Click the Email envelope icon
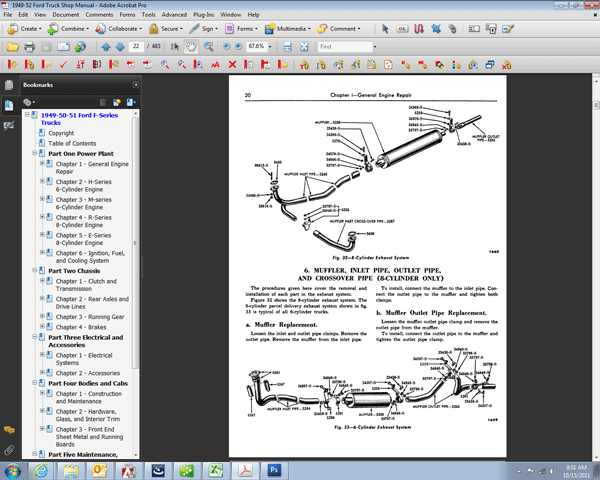600x480 pixels. click(x=63, y=47)
